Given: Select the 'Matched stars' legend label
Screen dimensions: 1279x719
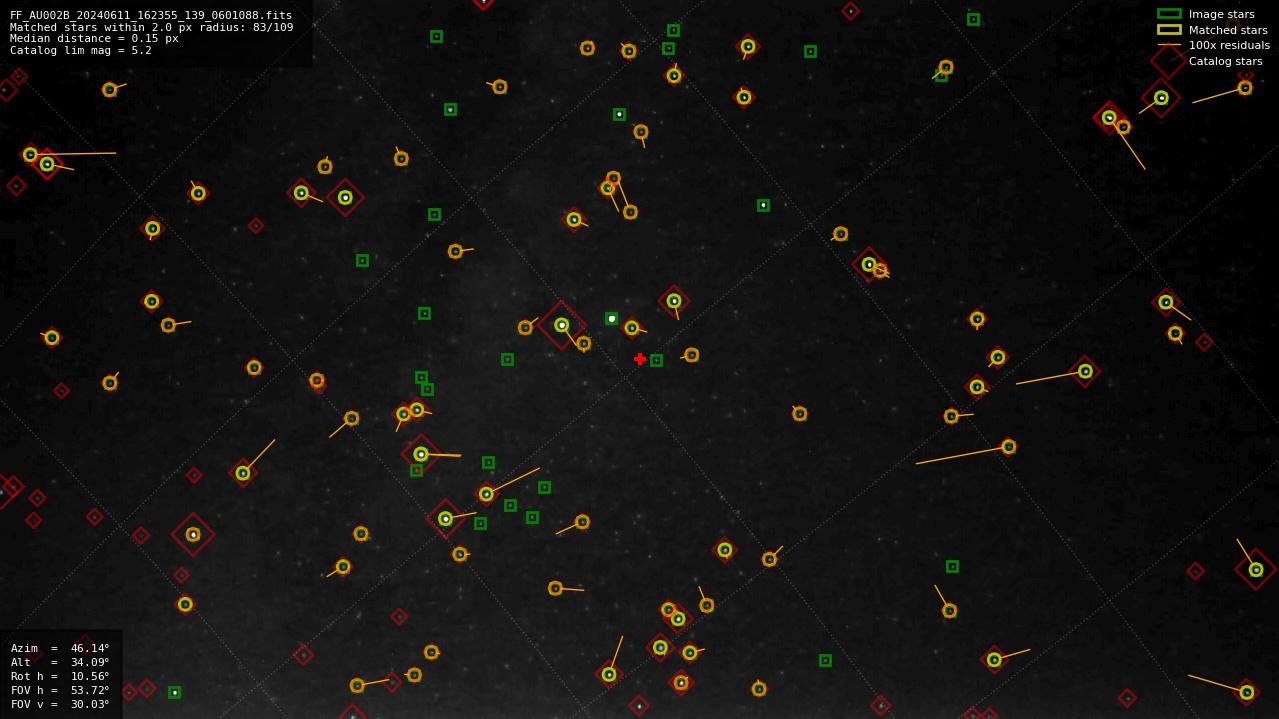Looking at the screenshot, I should tap(1228, 30).
